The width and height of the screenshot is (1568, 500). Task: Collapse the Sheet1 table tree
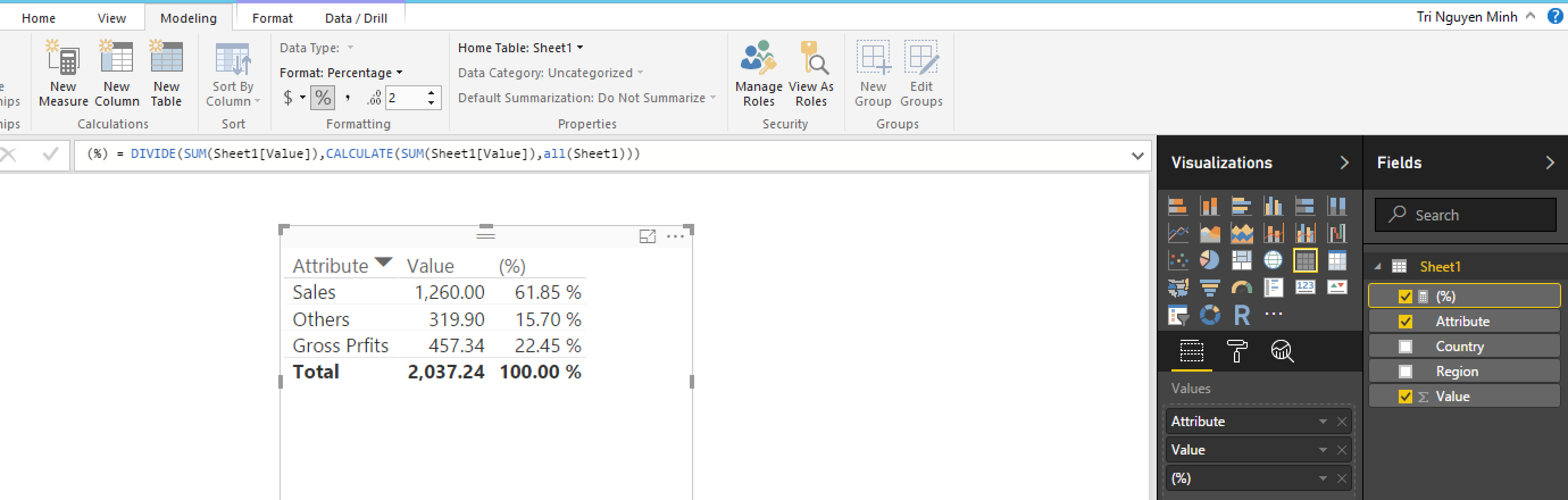tap(1378, 266)
